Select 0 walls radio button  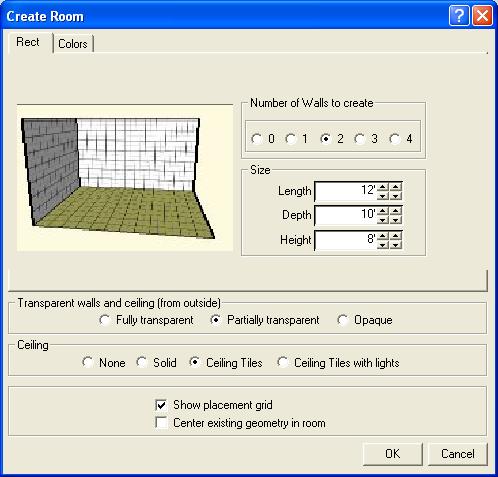(256, 139)
